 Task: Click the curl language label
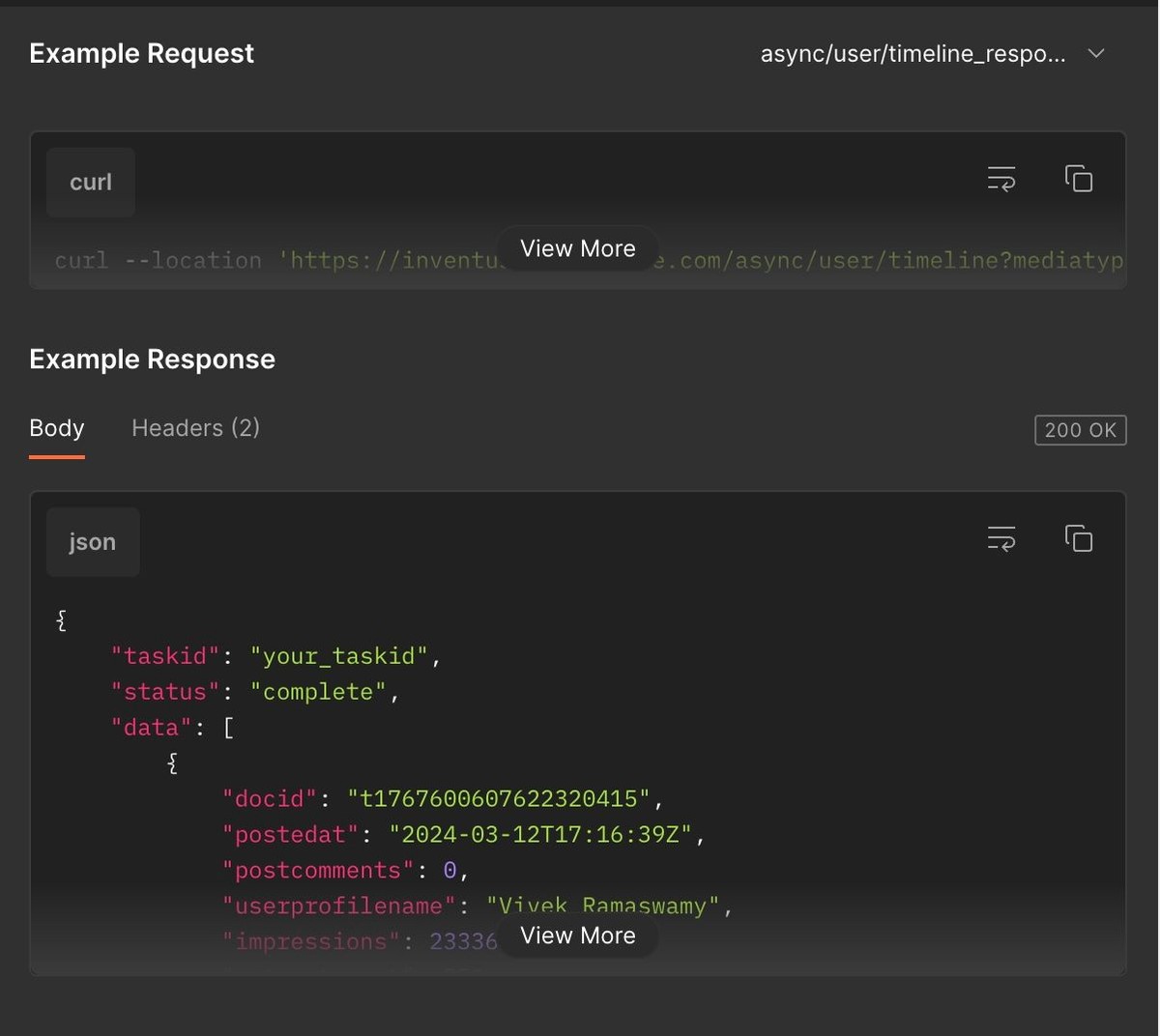[x=91, y=183]
